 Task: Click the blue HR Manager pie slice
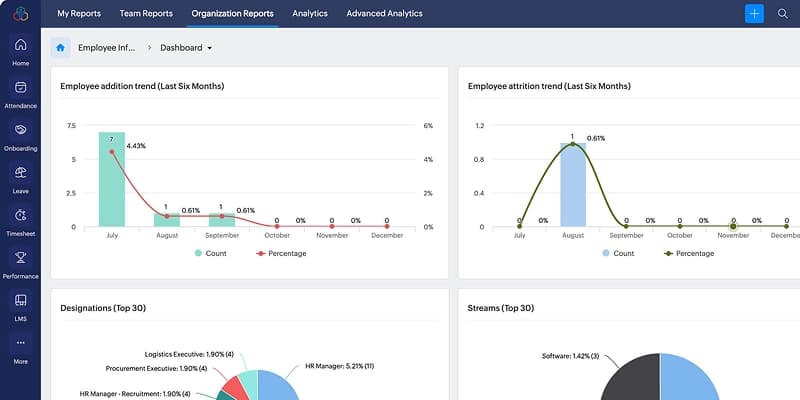pyautogui.click(x=278, y=386)
